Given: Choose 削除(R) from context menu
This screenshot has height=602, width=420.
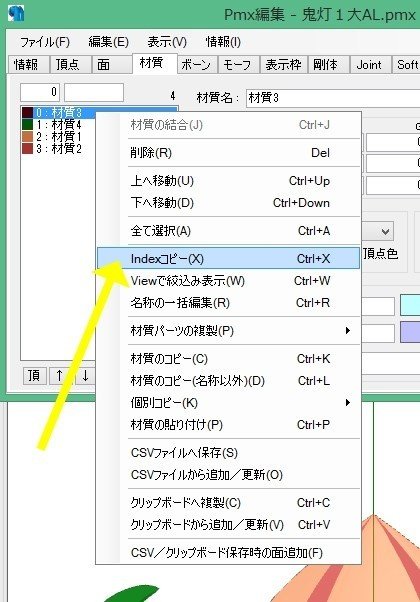Looking at the screenshot, I should 229,153.
